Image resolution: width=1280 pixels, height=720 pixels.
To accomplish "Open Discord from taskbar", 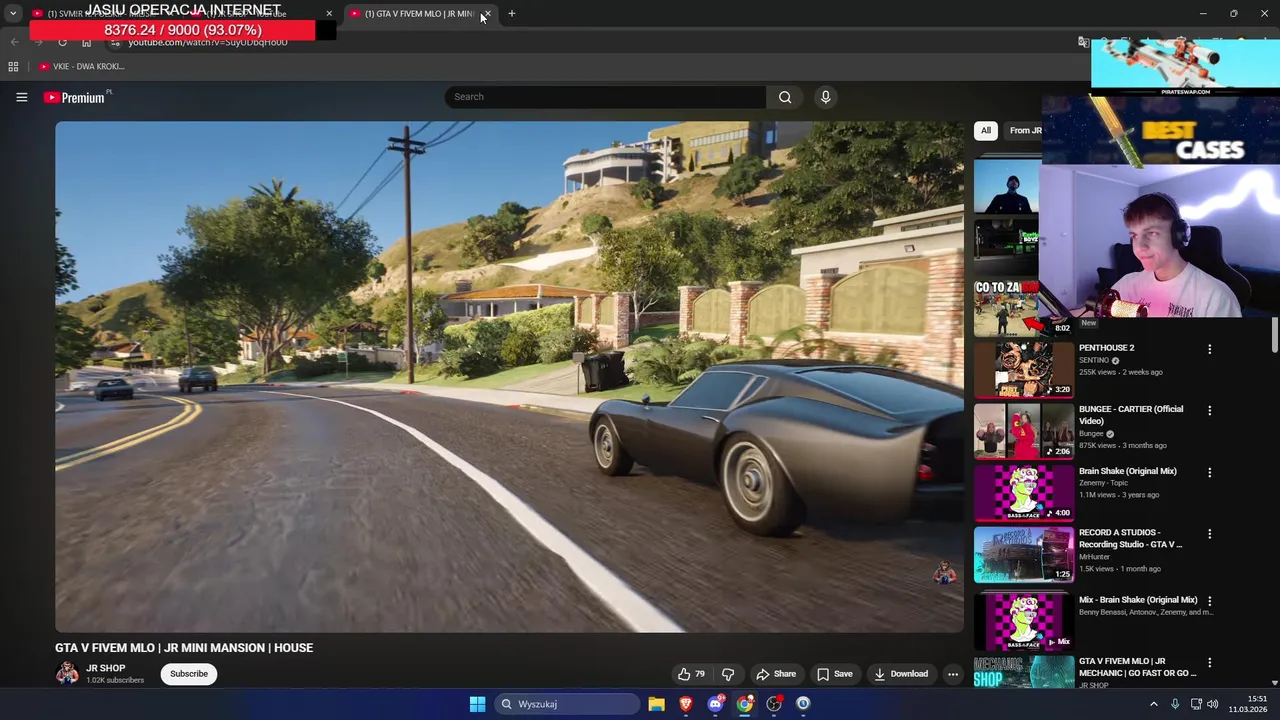I will (x=715, y=704).
